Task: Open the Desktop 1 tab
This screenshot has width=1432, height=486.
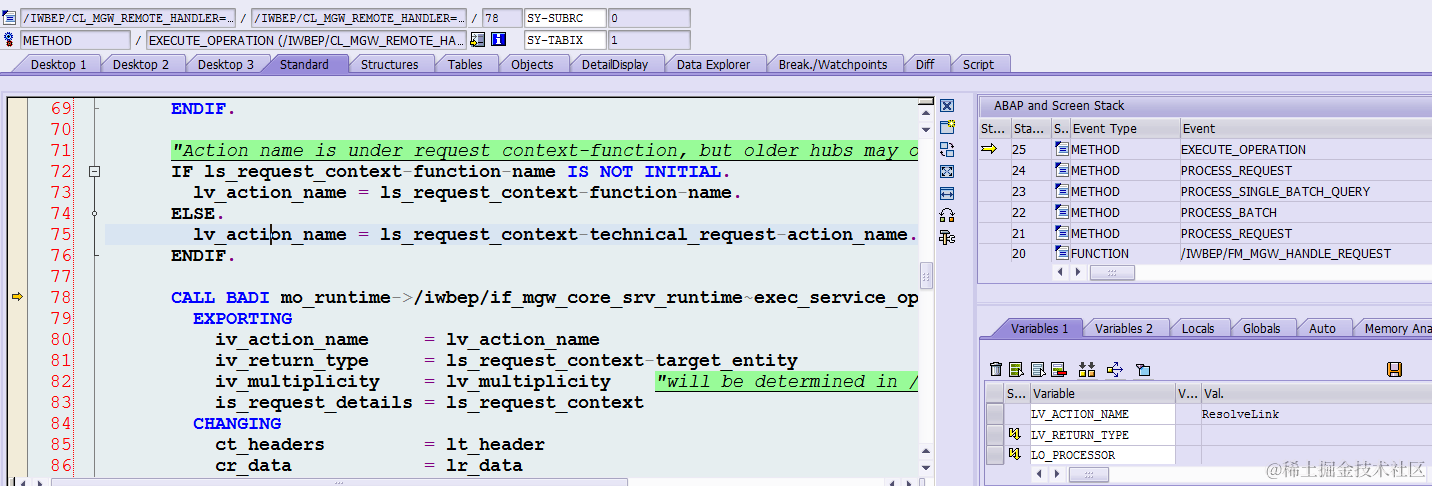Action: (x=58, y=64)
